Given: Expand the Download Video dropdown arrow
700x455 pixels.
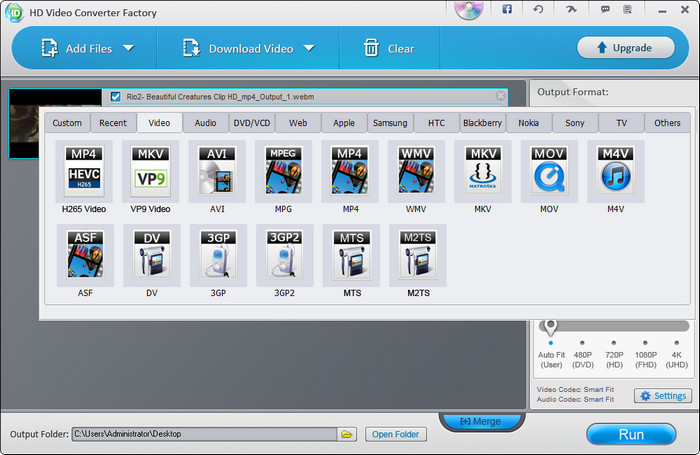Looking at the screenshot, I should coord(309,48).
